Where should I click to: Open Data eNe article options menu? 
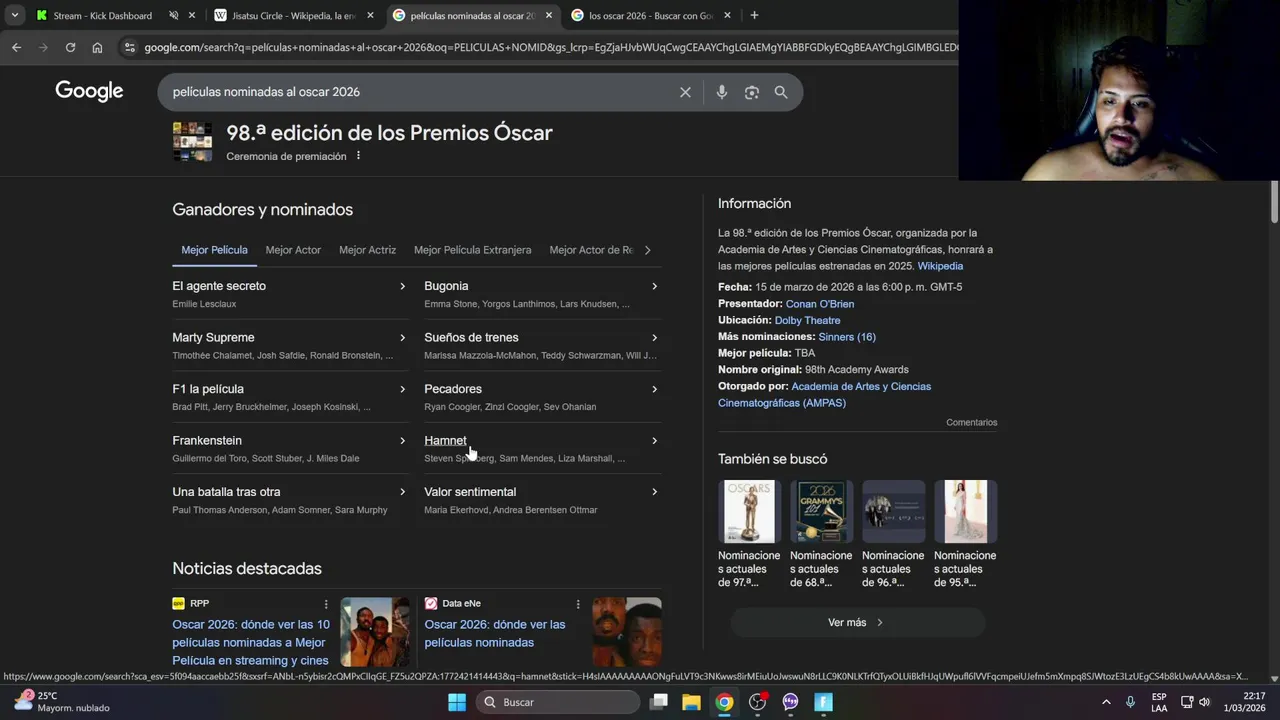[578, 604]
